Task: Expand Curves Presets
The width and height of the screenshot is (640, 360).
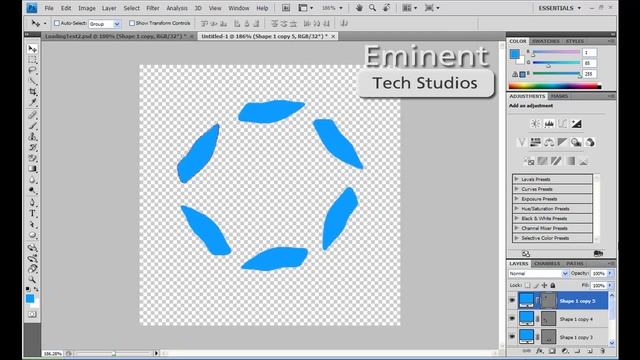Action: click(x=516, y=189)
